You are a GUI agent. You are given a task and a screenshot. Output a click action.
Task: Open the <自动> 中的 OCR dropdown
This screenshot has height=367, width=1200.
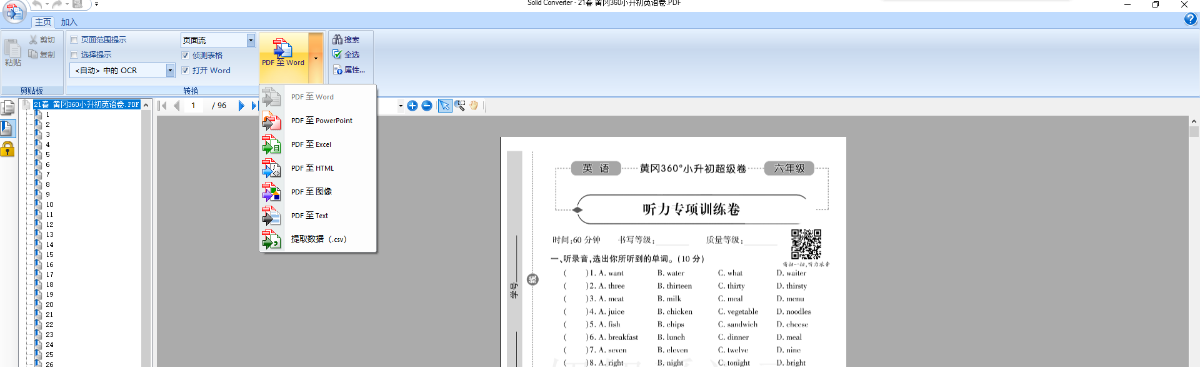click(171, 70)
